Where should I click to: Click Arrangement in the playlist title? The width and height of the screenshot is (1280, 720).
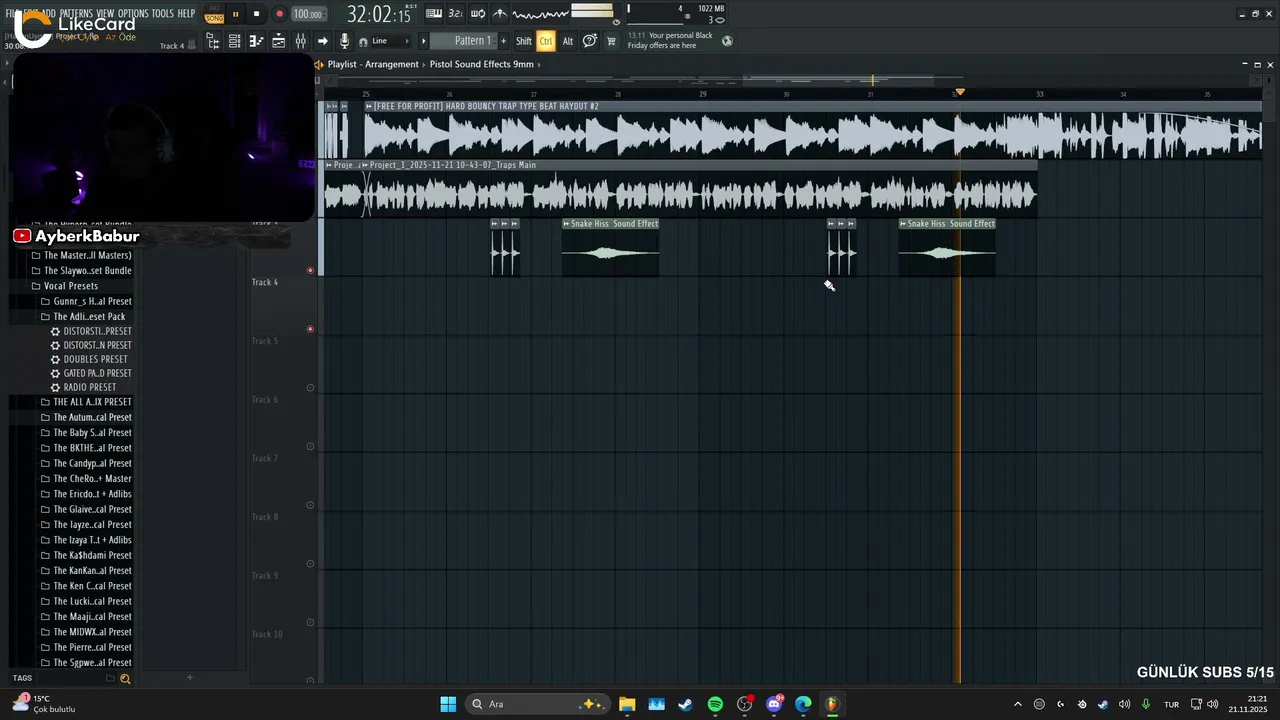(392, 64)
